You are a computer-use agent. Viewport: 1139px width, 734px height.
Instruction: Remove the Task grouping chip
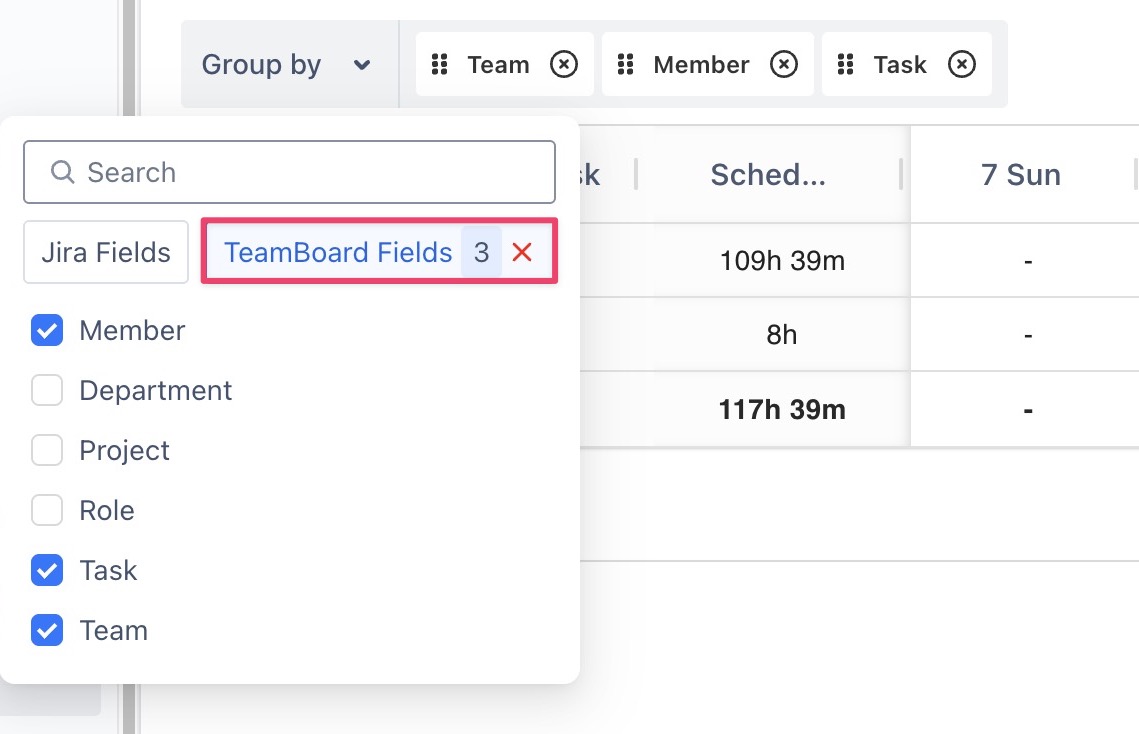[961, 65]
